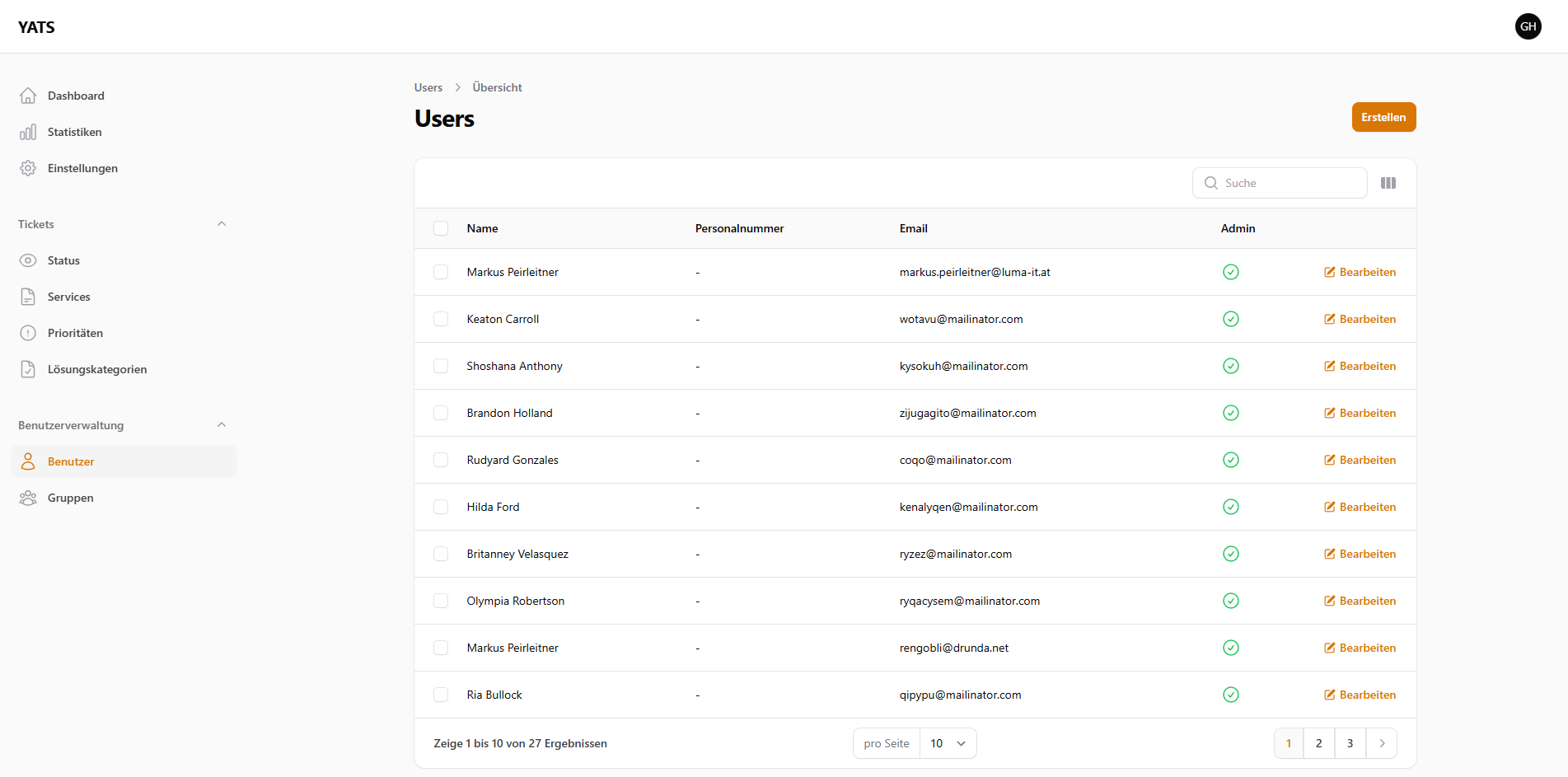Open Statistiken bar chart icon
The image size is (1568, 777).
coord(28,132)
